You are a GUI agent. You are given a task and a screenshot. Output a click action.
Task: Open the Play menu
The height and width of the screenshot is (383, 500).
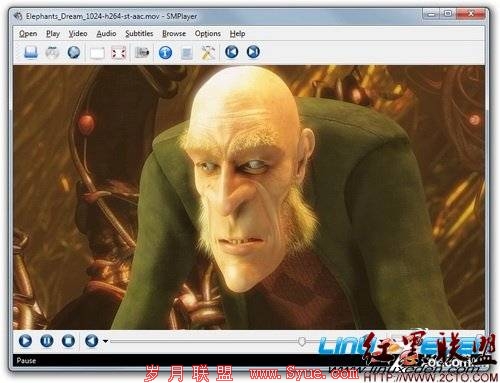coord(53,33)
